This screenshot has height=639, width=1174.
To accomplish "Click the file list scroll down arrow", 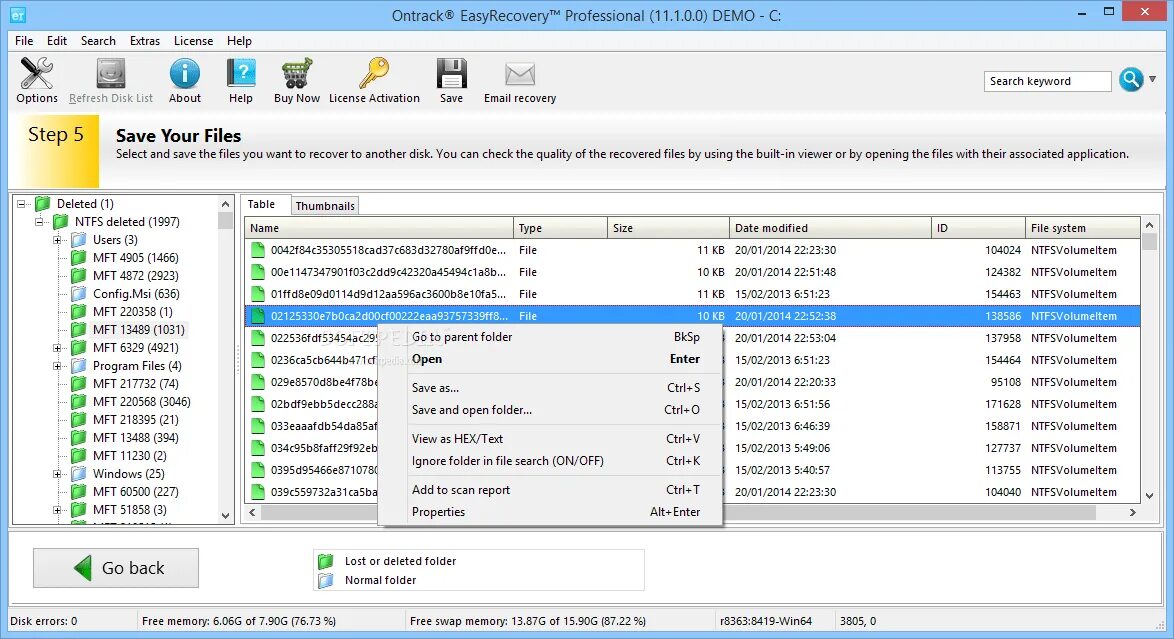I will click(x=1150, y=495).
